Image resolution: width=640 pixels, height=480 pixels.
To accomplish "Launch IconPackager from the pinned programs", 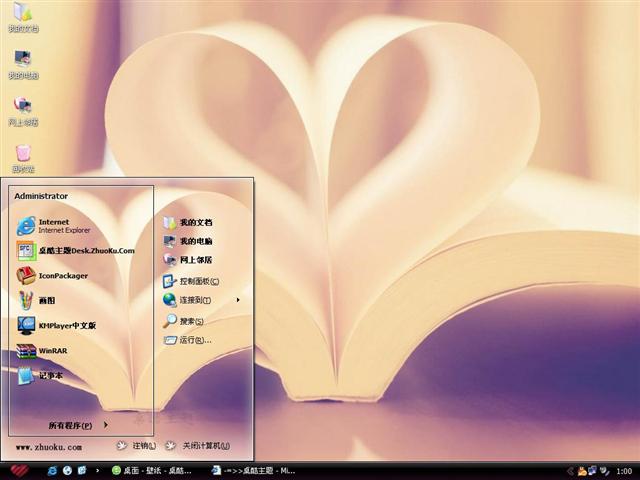I will pos(60,276).
